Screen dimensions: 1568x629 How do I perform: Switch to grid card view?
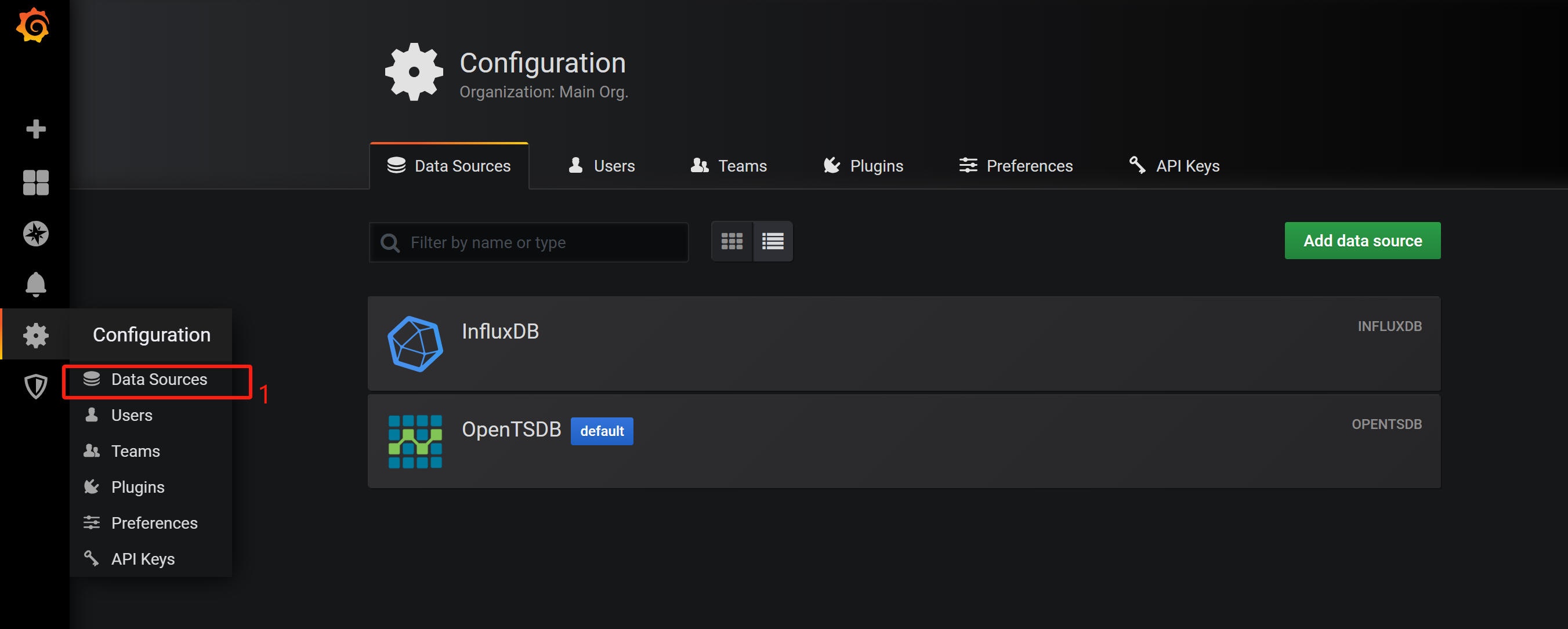tap(732, 242)
